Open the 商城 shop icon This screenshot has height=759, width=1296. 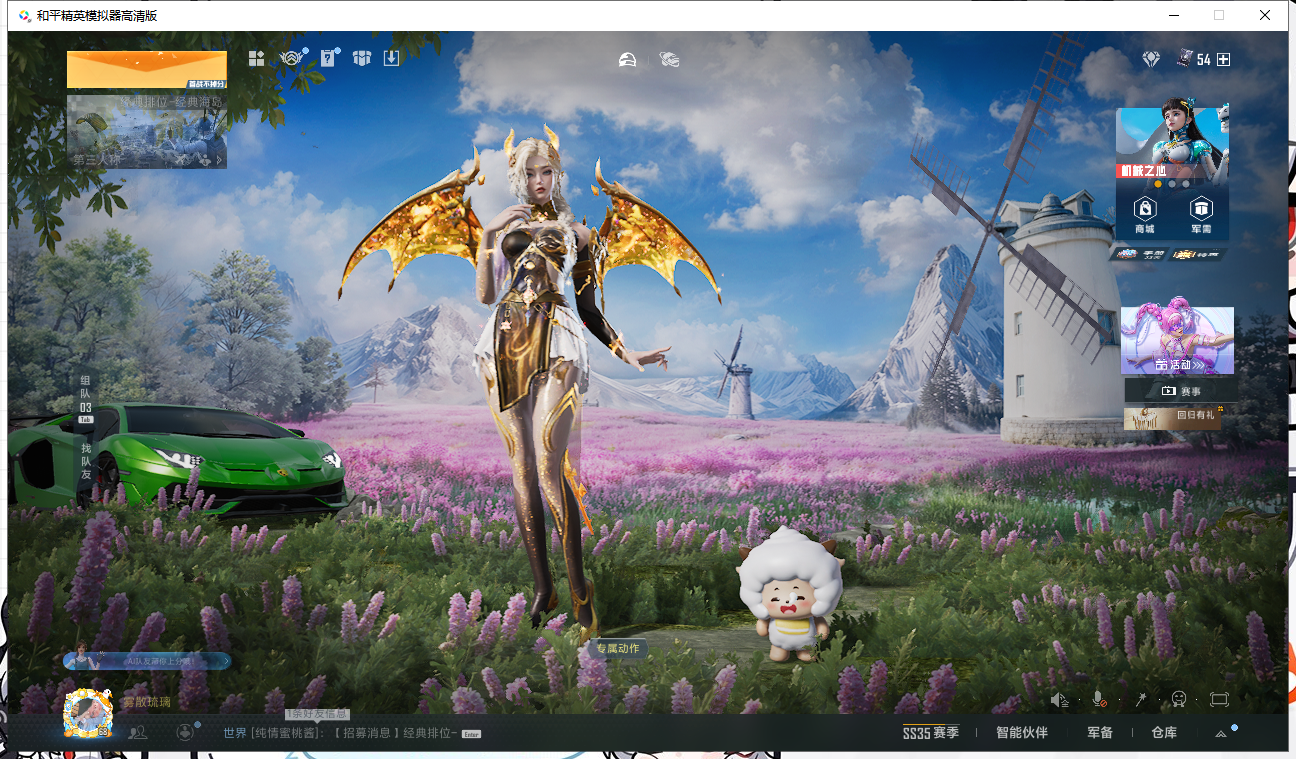coord(1145,214)
